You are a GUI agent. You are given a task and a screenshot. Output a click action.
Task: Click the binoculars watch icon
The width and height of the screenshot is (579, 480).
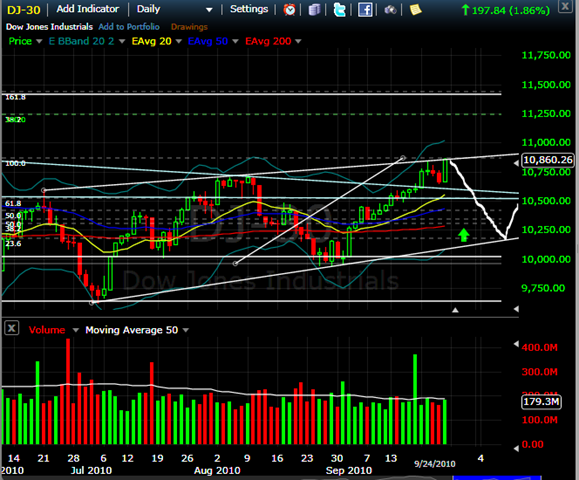pos(390,10)
